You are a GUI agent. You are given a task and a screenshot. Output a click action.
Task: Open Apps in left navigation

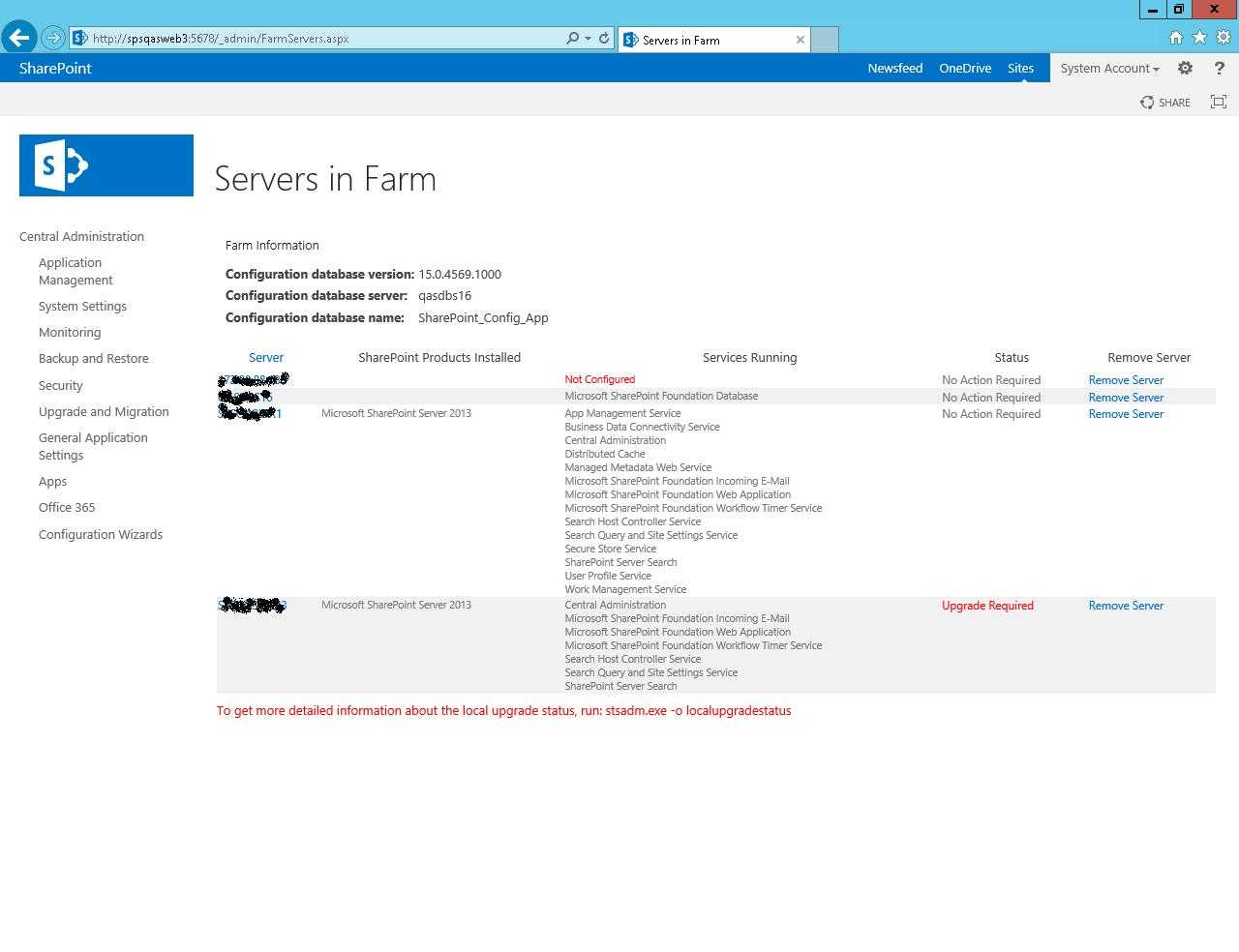(x=52, y=481)
